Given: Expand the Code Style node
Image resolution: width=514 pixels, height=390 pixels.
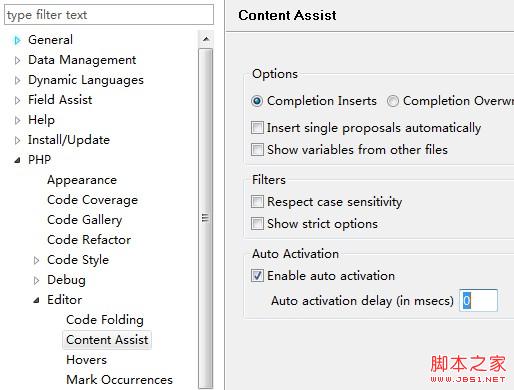Looking at the screenshot, I should click(36, 260).
